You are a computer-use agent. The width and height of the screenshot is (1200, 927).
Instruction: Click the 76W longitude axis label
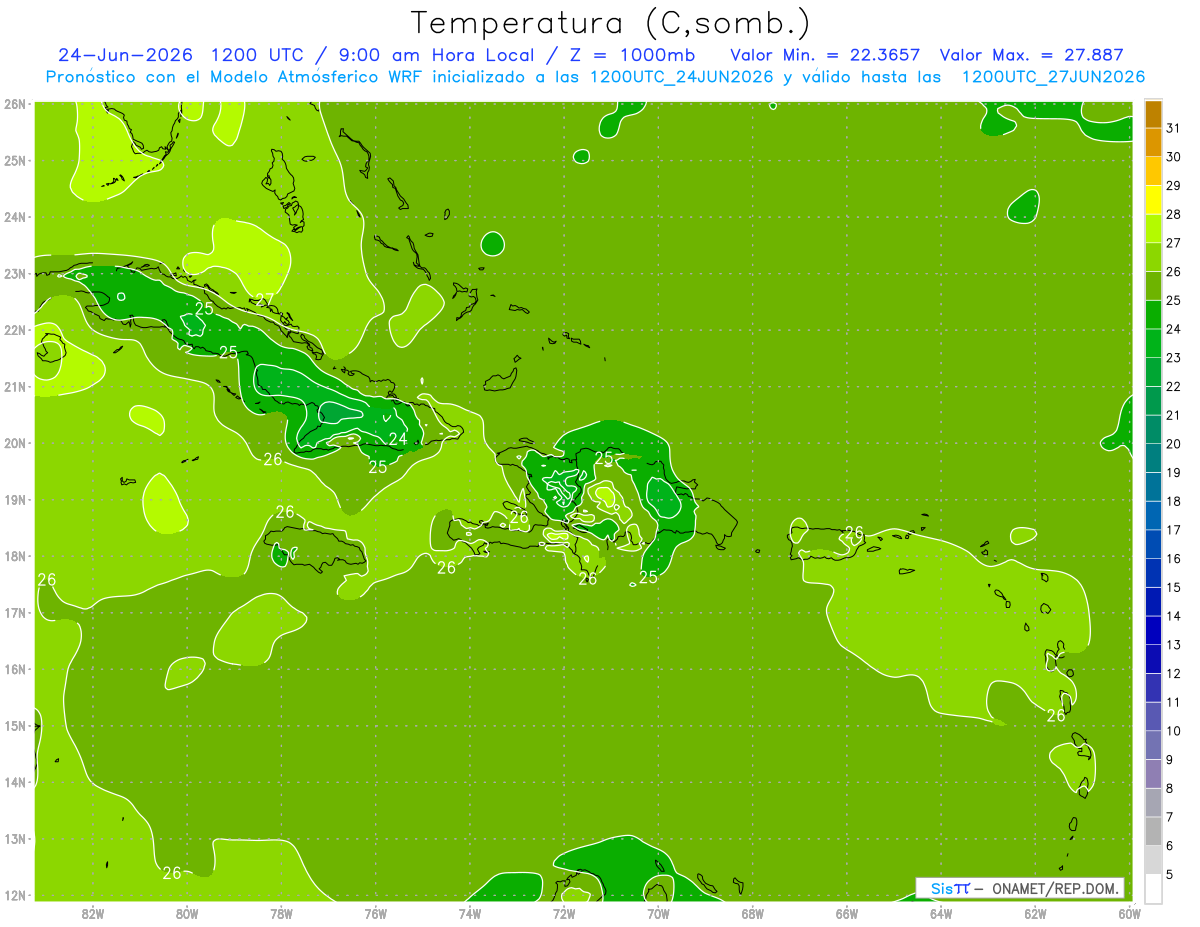(375, 913)
